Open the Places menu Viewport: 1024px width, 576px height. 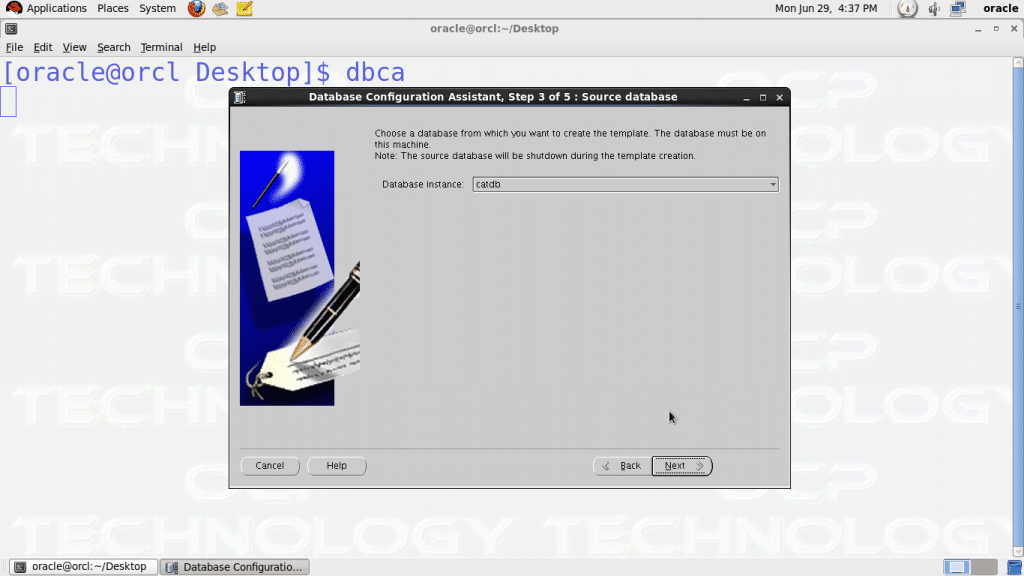pos(112,8)
